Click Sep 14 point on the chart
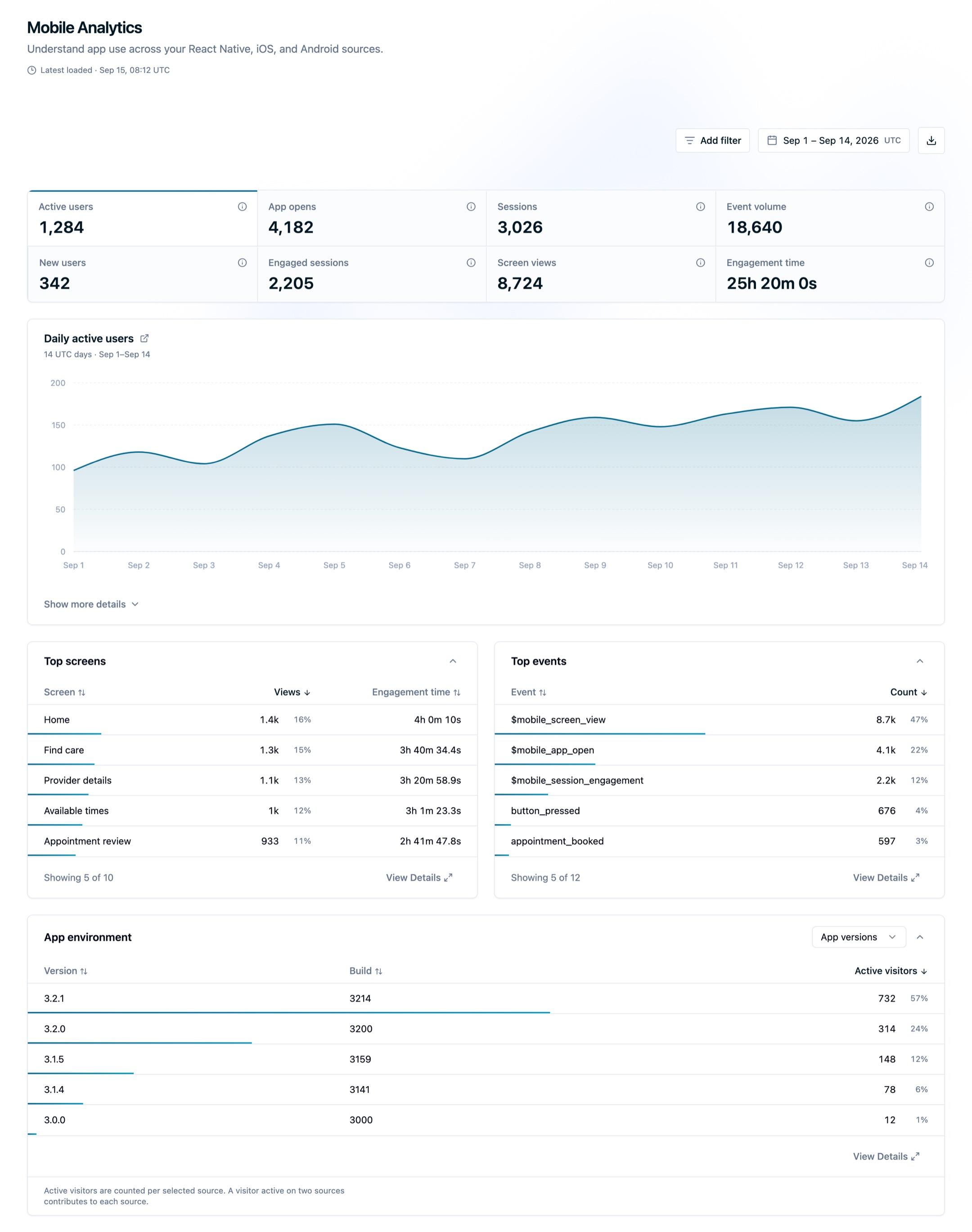 (921, 396)
